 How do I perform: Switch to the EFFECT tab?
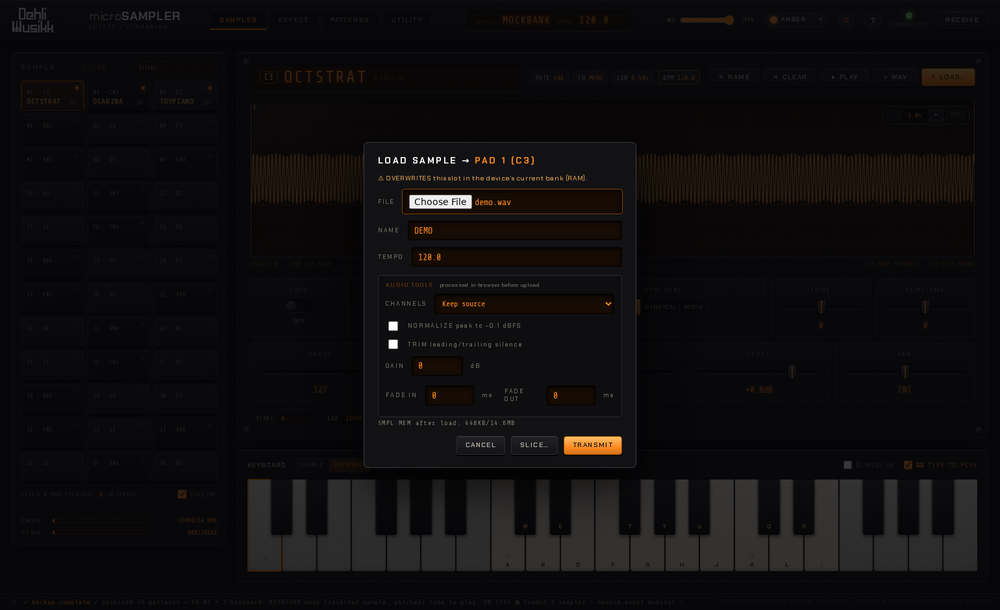(293, 20)
